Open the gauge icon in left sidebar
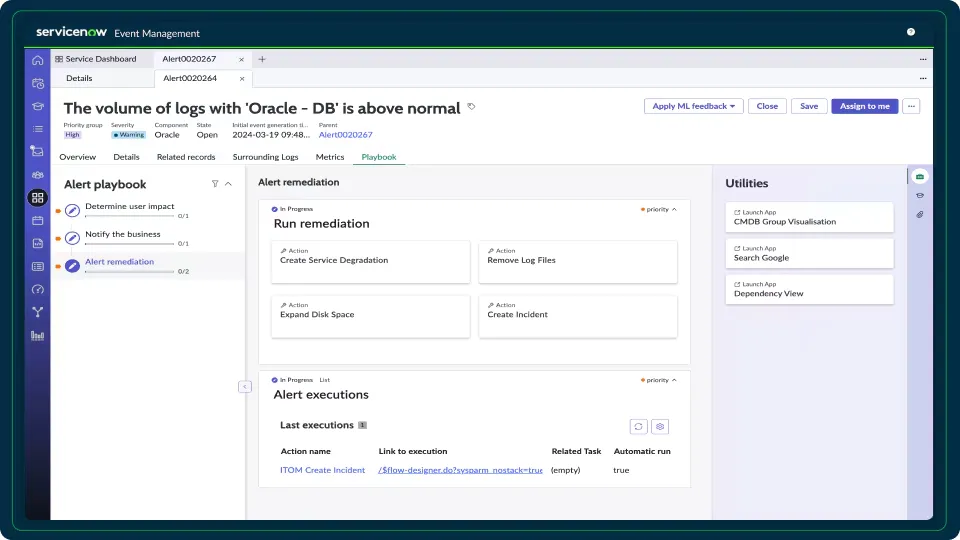 37,289
